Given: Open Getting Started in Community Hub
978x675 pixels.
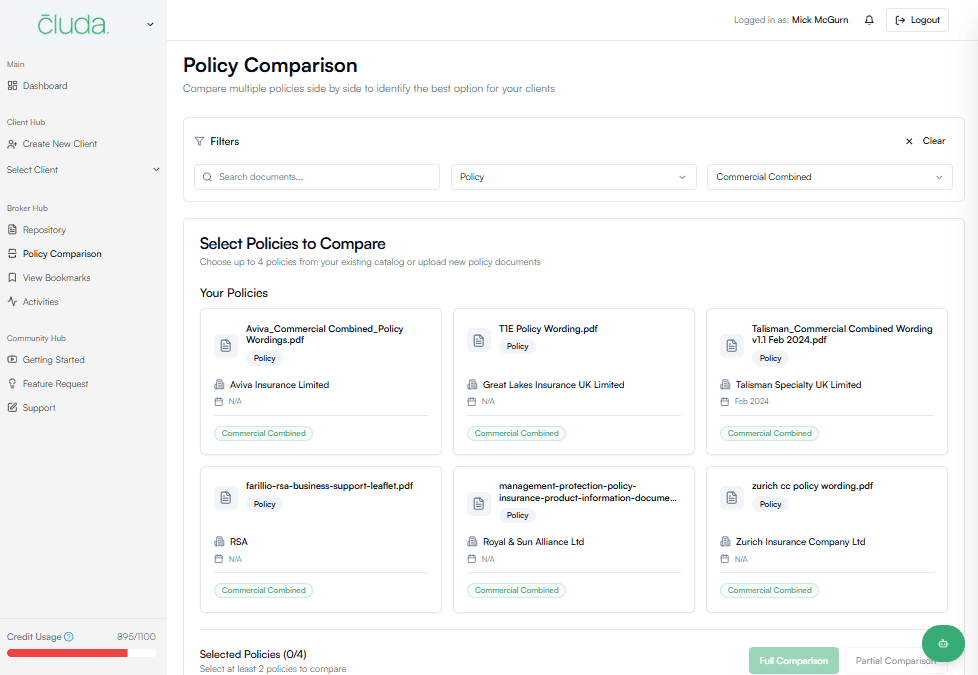Looking at the screenshot, I should (x=54, y=359).
